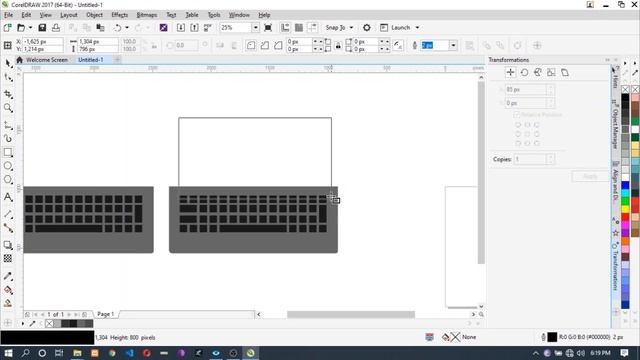This screenshot has height=360, width=640.
Task: Toggle the show grid button
Action: pyautogui.click(x=299, y=27)
